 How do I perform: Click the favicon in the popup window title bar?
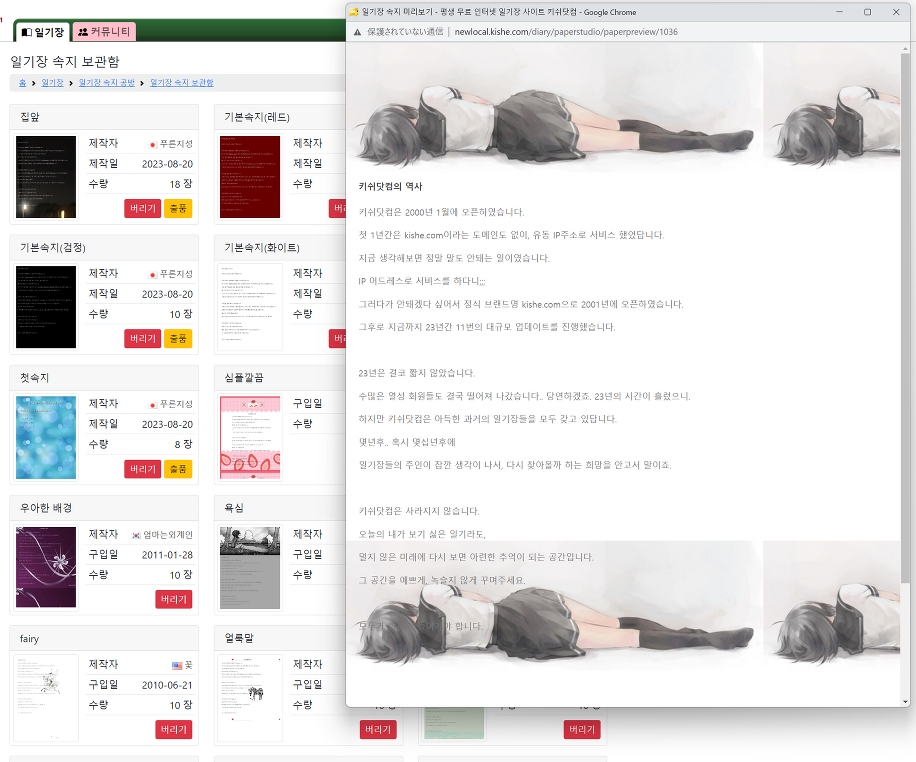point(353,12)
